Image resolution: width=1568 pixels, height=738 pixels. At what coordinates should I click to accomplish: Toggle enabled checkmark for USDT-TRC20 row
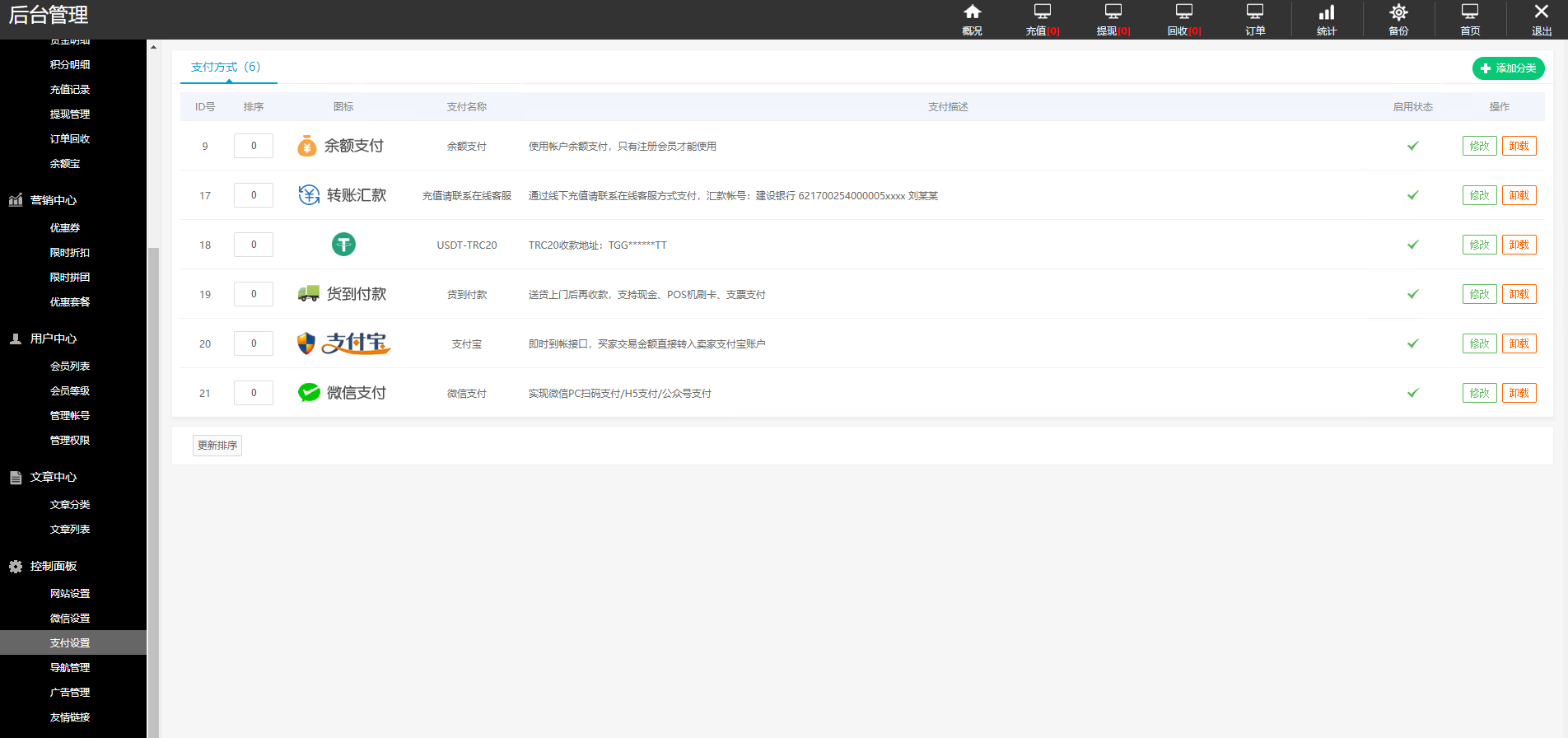(x=1413, y=245)
